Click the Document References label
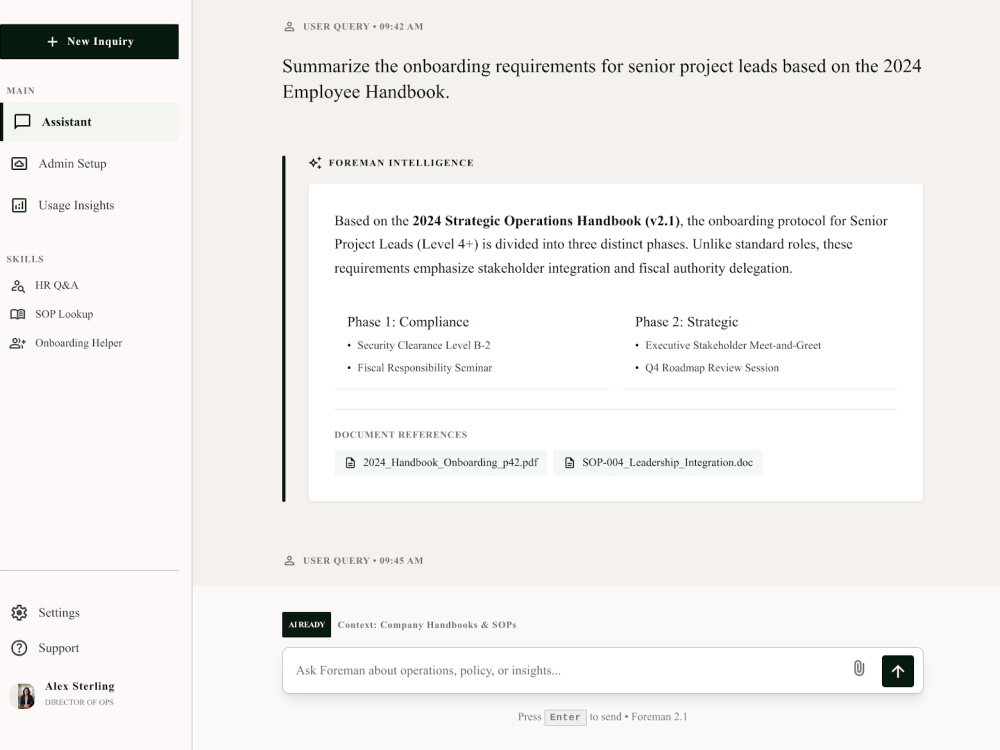This screenshot has width=1000, height=750. click(401, 435)
